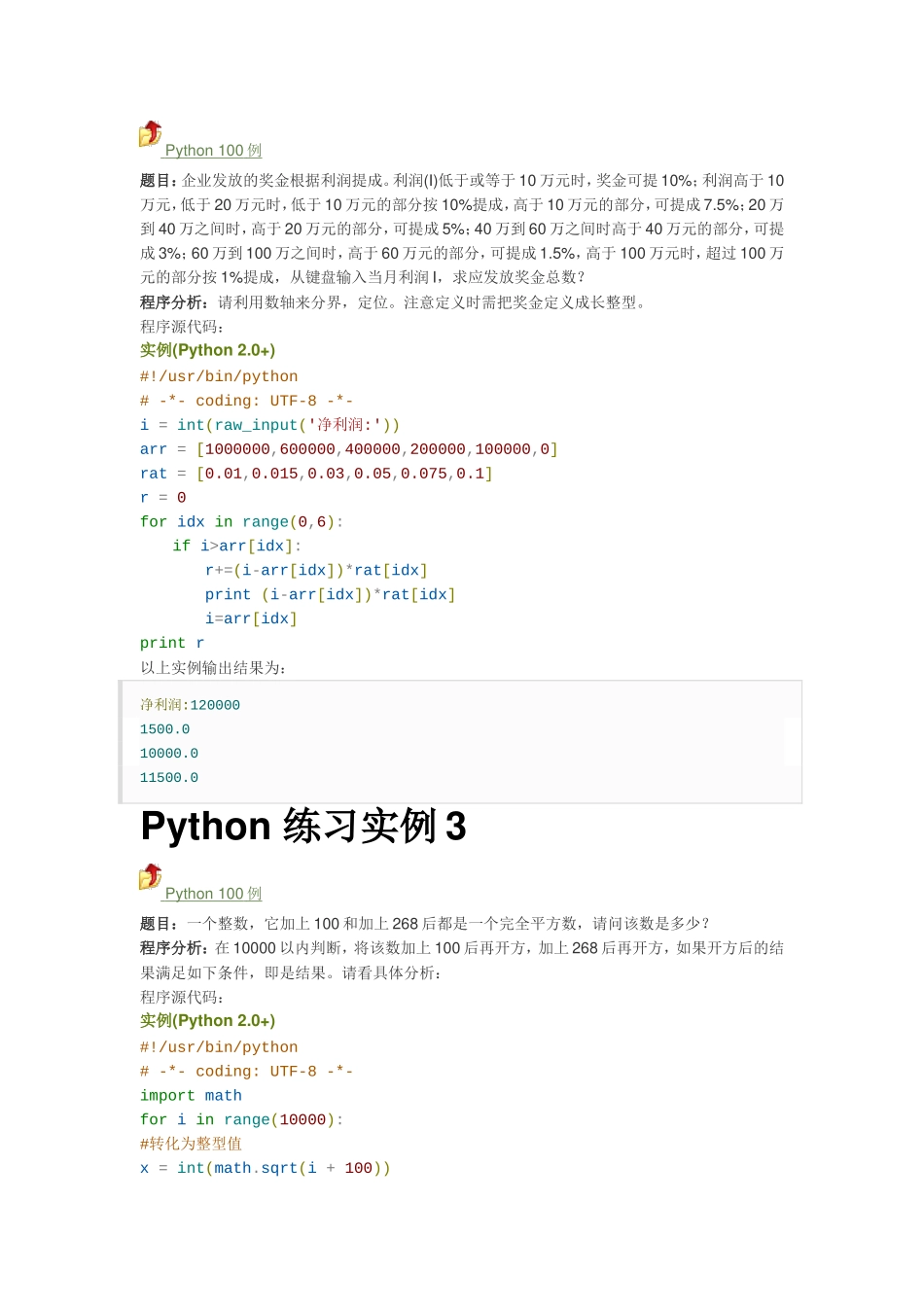
Task: Click the code line with raw_input('净利润:')
Action: coord(269,425)
